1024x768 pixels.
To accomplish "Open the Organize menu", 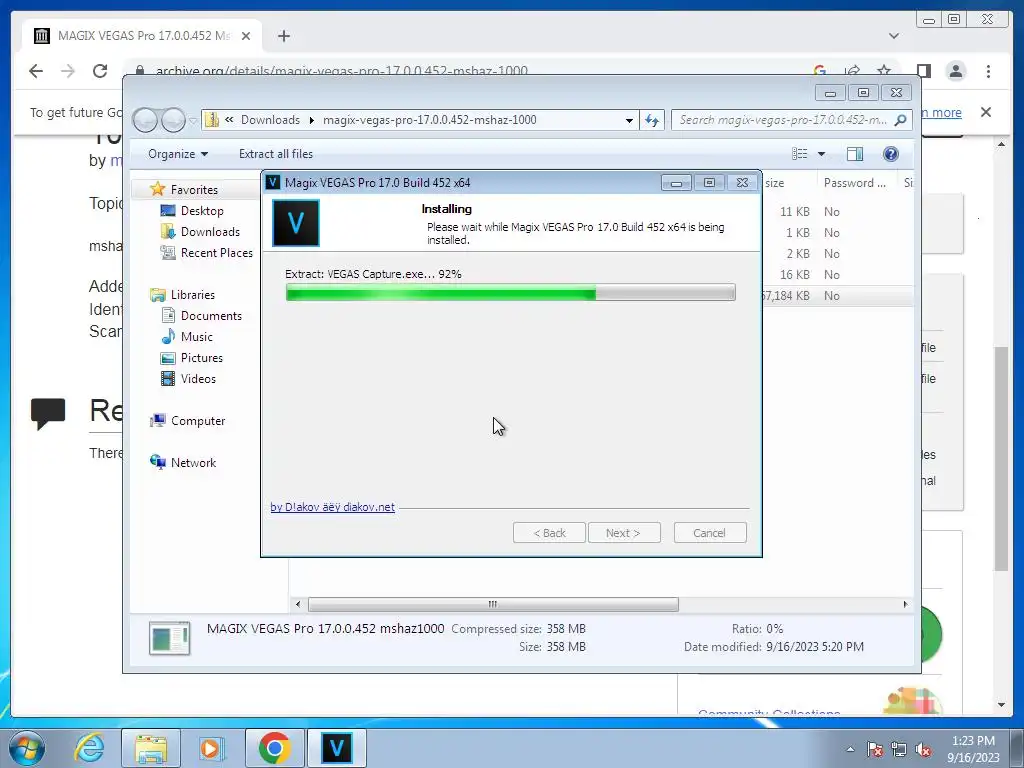I will [x=178, y=154].
